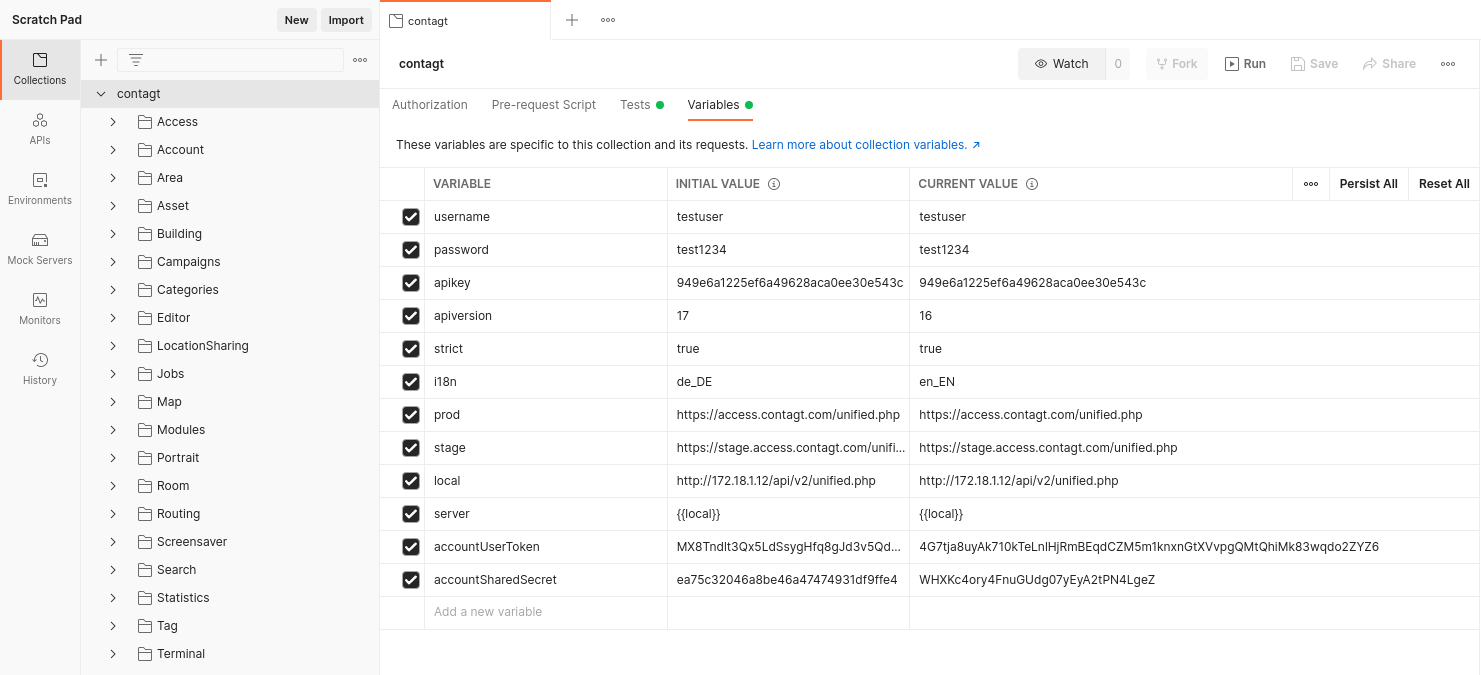1481x675 pixels.
Task: Uncheck the password variable checkbox
Action: [411, 250]
